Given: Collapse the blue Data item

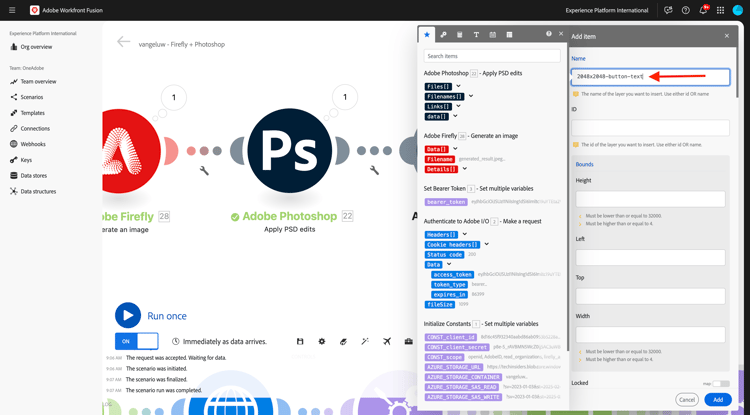Looking at the screenshot, I should coord(449,264).
